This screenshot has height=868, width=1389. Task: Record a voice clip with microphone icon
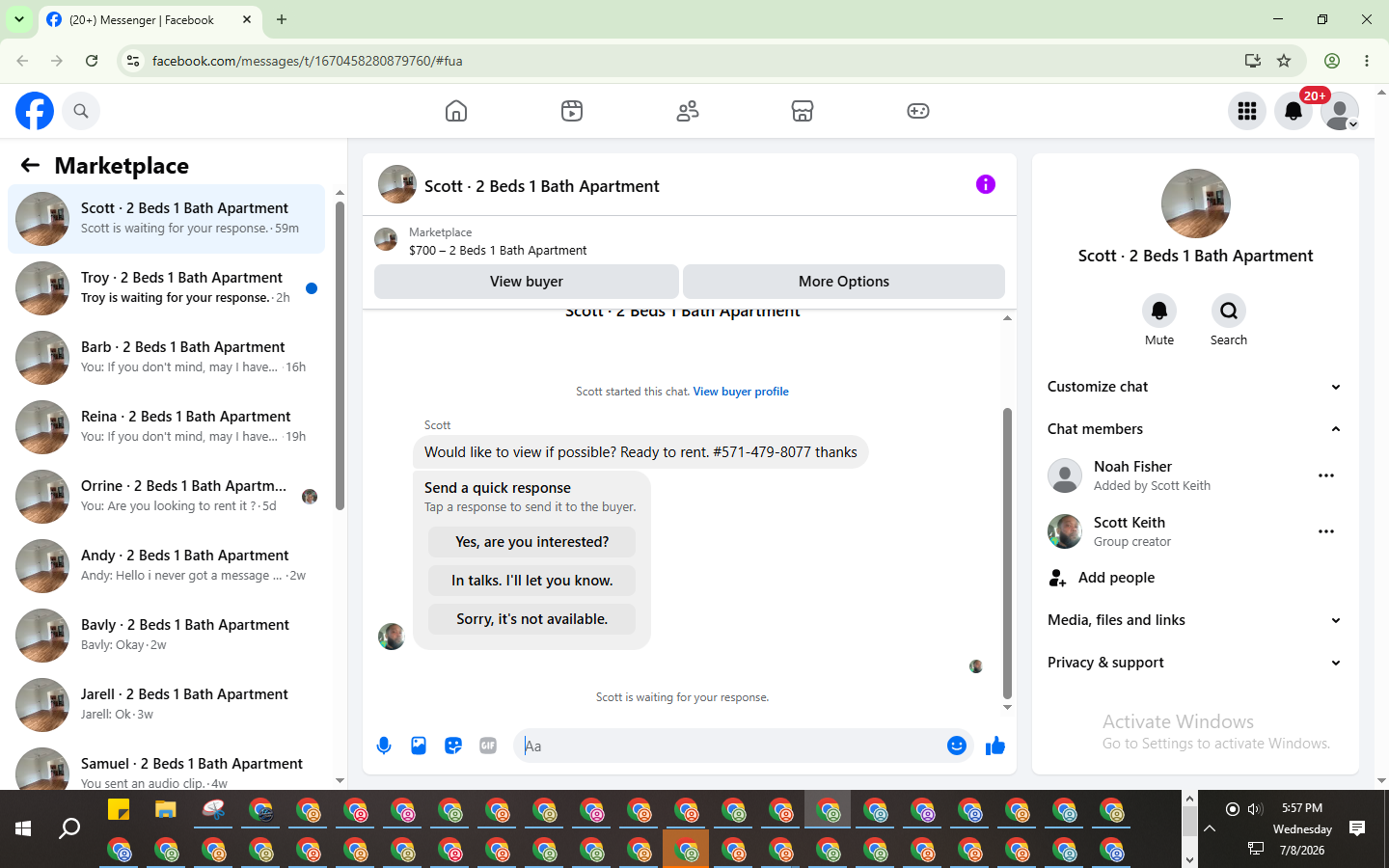pos(384,746)
